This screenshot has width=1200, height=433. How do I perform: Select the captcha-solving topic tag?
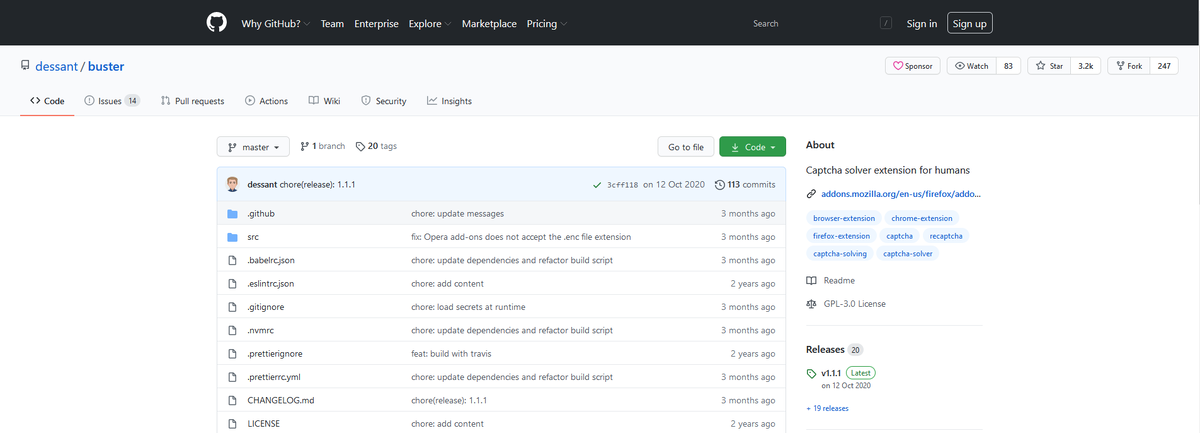[840, 254]
